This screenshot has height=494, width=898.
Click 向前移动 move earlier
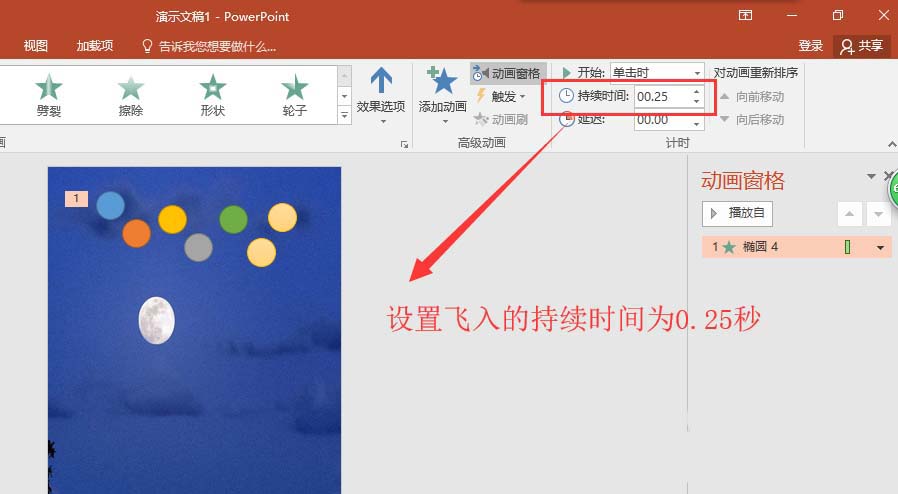click(x=752, y=97)
